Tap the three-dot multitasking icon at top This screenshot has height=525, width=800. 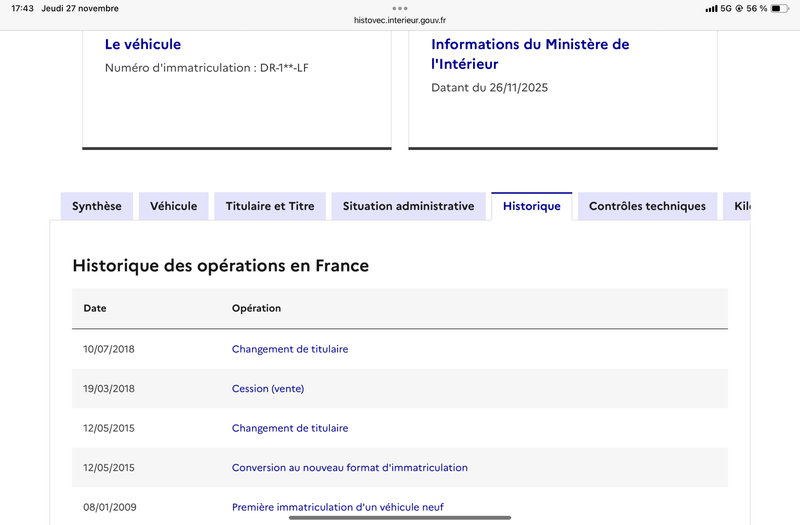tap(400, 8)
